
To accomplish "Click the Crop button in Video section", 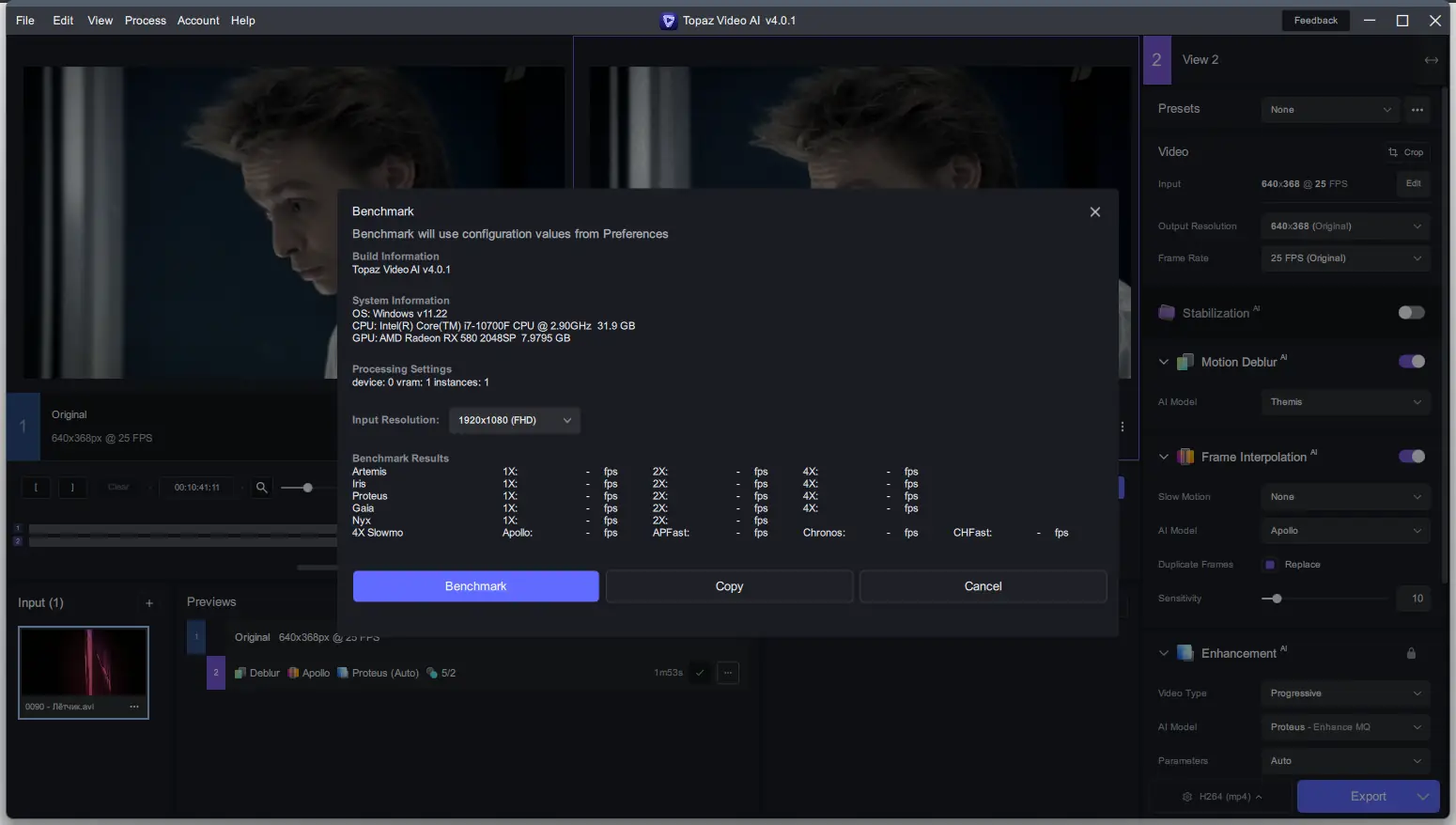I will click(x=1405, y=152).
